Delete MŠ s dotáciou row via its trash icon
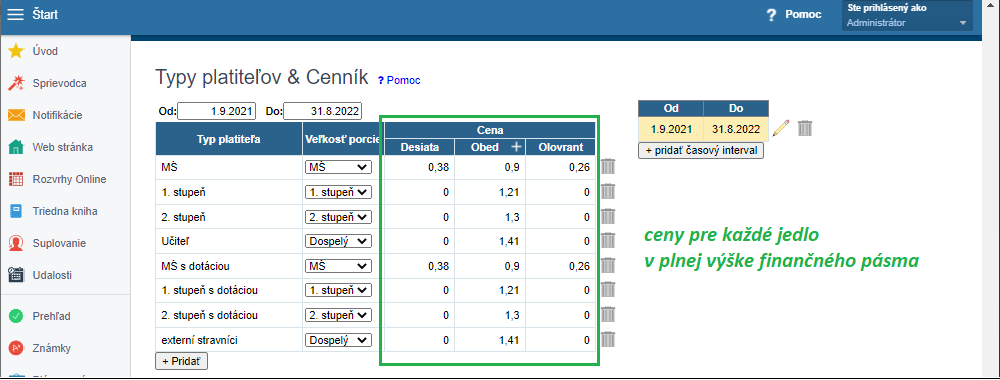 pyautogui.click(x=608, y=265)
